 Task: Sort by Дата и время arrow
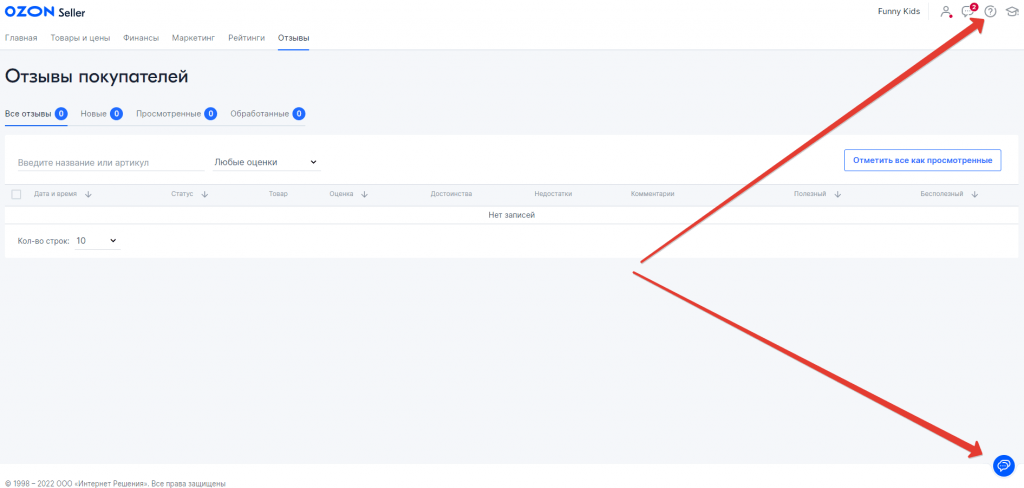(88, 194)
